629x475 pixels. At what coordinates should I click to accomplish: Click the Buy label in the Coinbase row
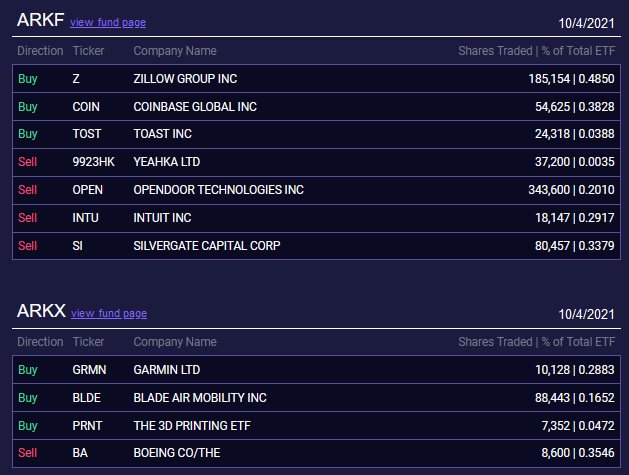[28, 107]
